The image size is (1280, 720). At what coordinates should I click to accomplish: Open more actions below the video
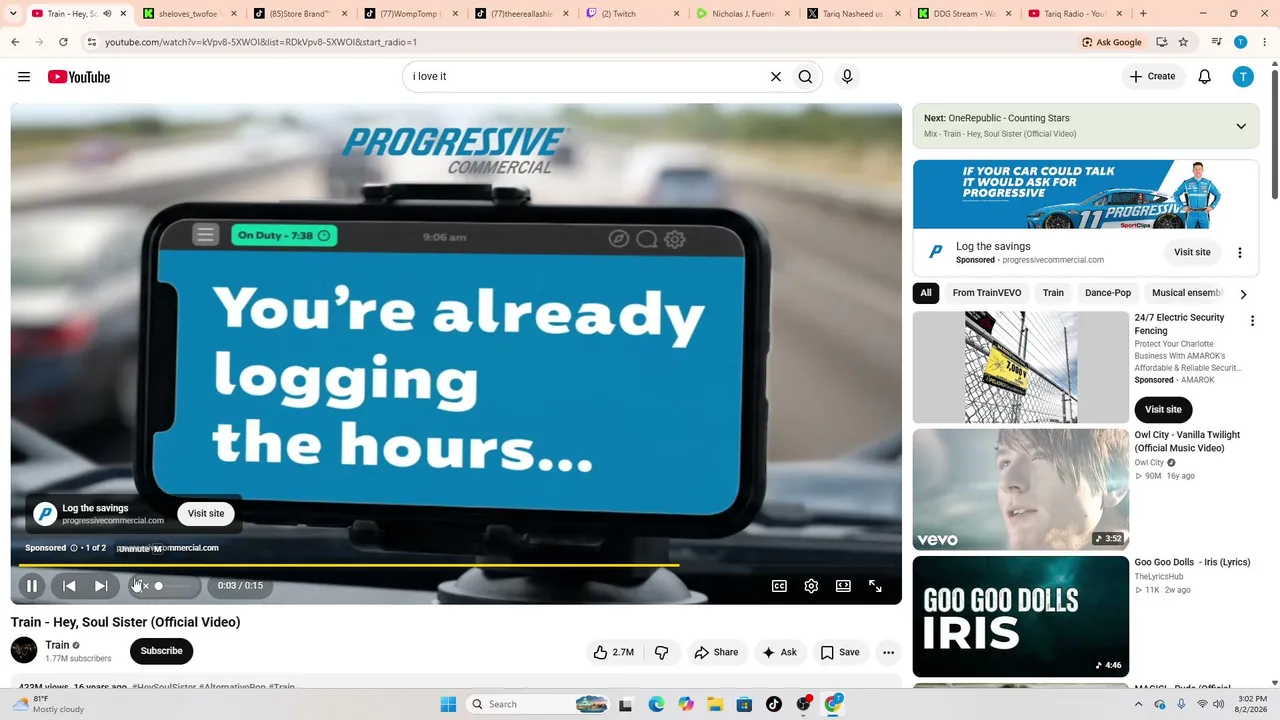[888, 652]
